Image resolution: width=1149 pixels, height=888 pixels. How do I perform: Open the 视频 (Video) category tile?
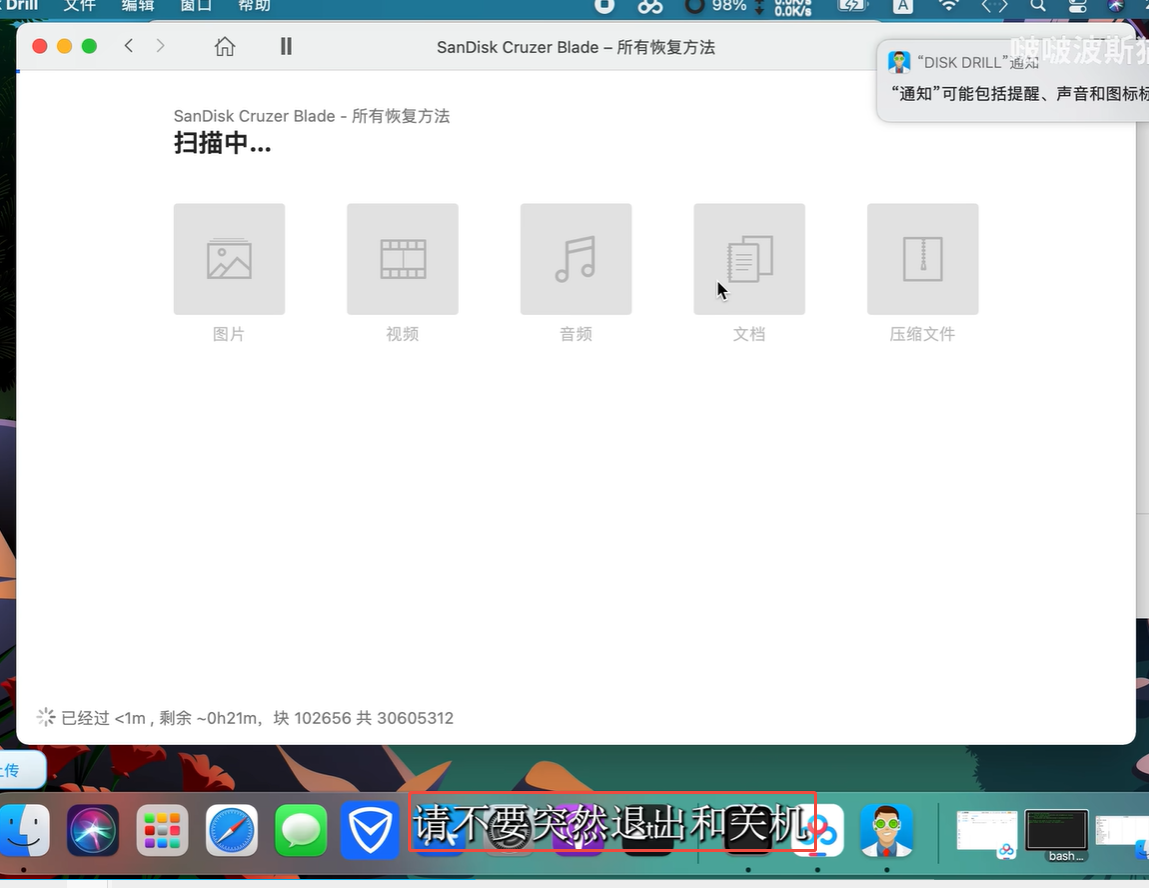(x=402, y=259)
